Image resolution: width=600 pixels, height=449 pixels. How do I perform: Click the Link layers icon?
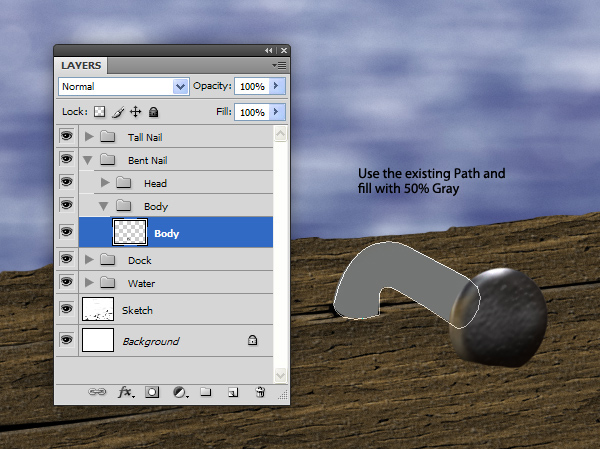click(97, 392)
